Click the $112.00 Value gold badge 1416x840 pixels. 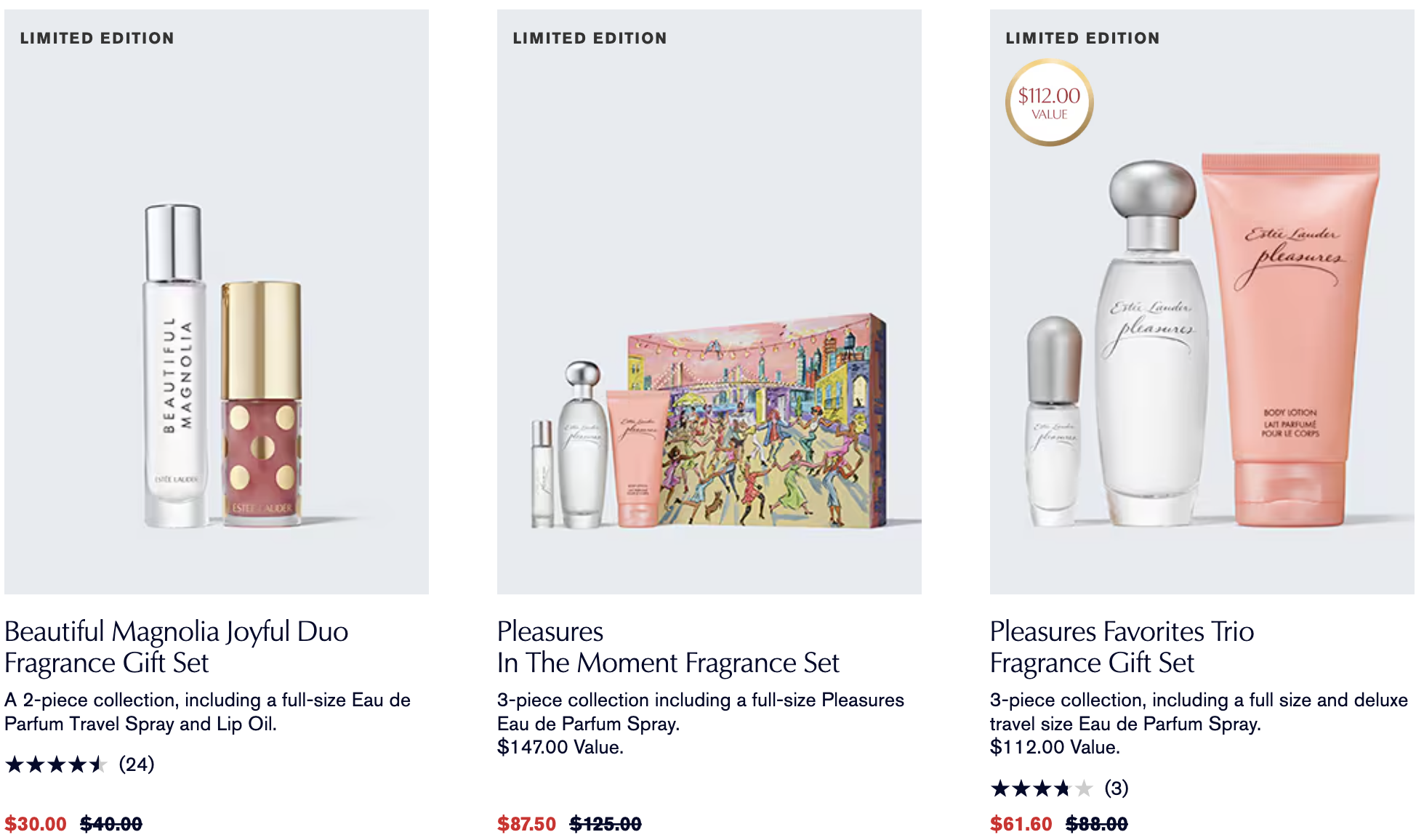(x=1049, y=103)
